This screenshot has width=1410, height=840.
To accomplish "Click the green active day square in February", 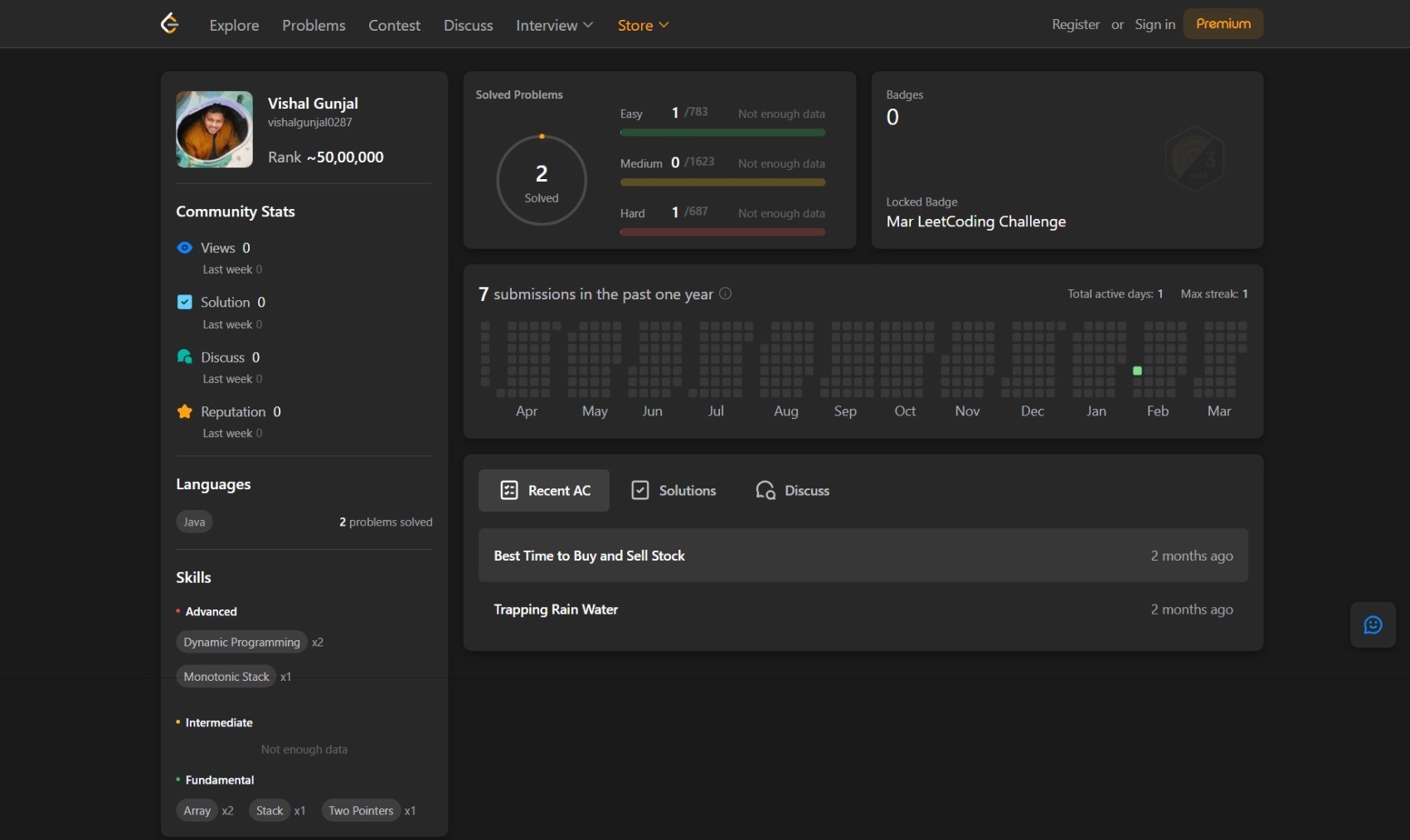I will (x=1137, y=371).
